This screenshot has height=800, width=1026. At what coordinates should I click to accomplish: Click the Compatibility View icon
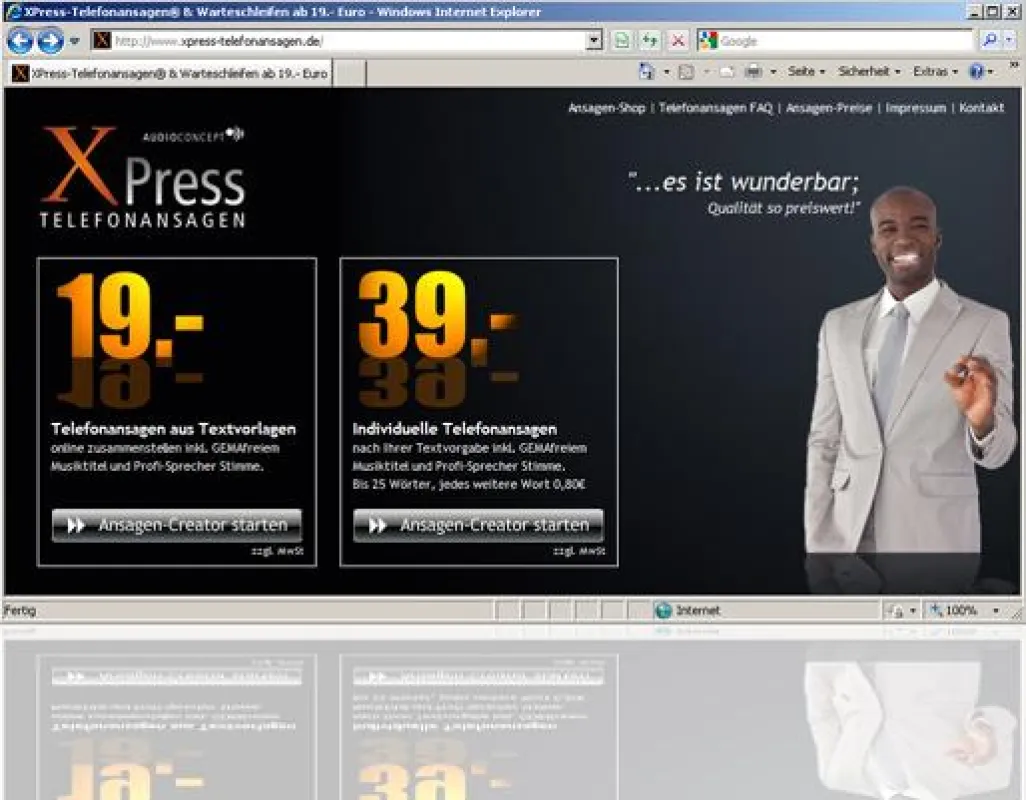tap(622, 41)
